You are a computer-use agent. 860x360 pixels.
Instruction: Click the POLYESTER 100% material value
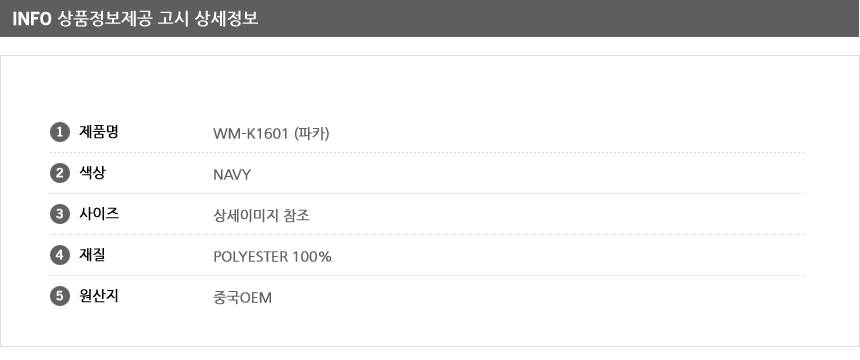tap(272, 257)
